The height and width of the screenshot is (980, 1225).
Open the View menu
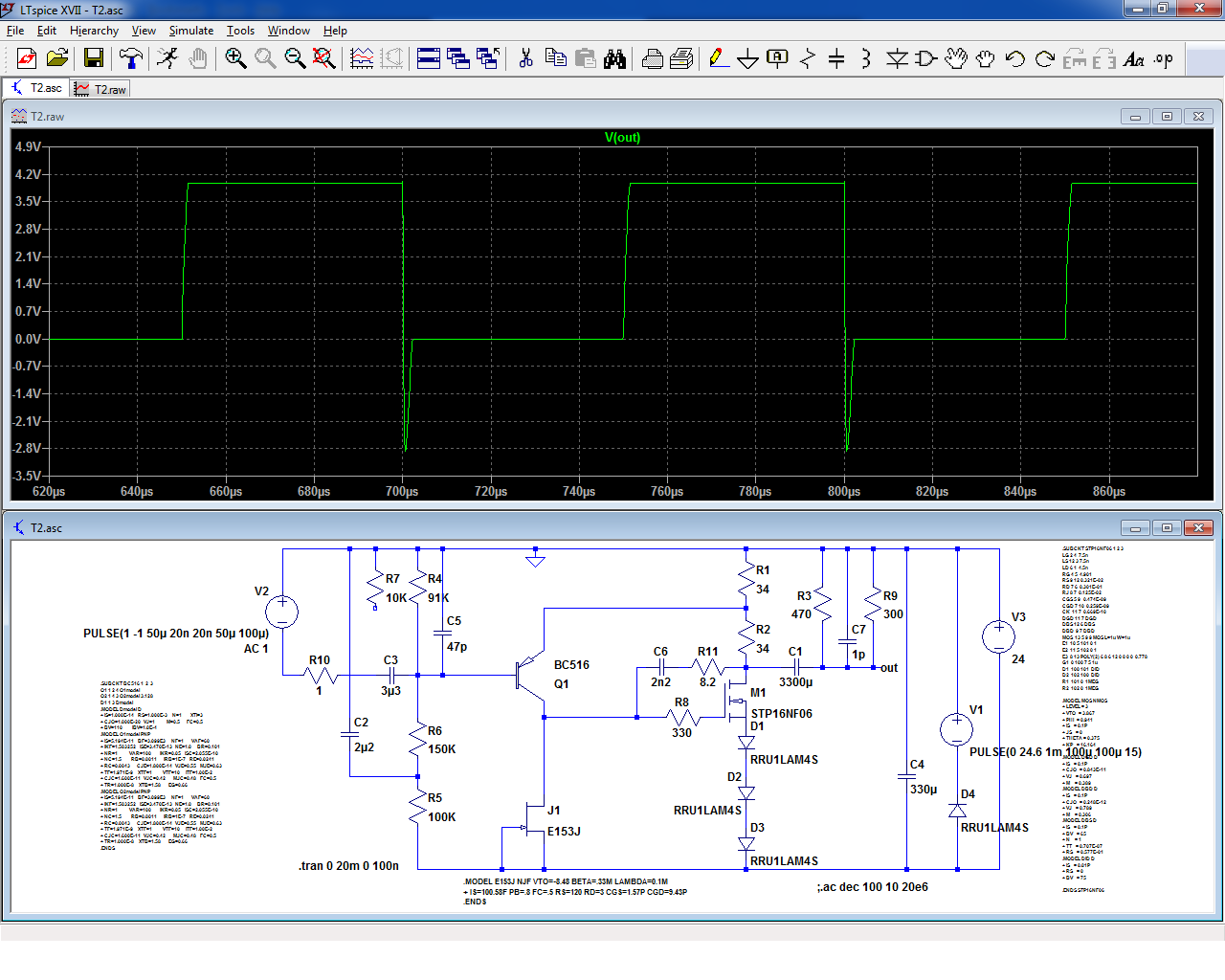(x=144, y=31)
